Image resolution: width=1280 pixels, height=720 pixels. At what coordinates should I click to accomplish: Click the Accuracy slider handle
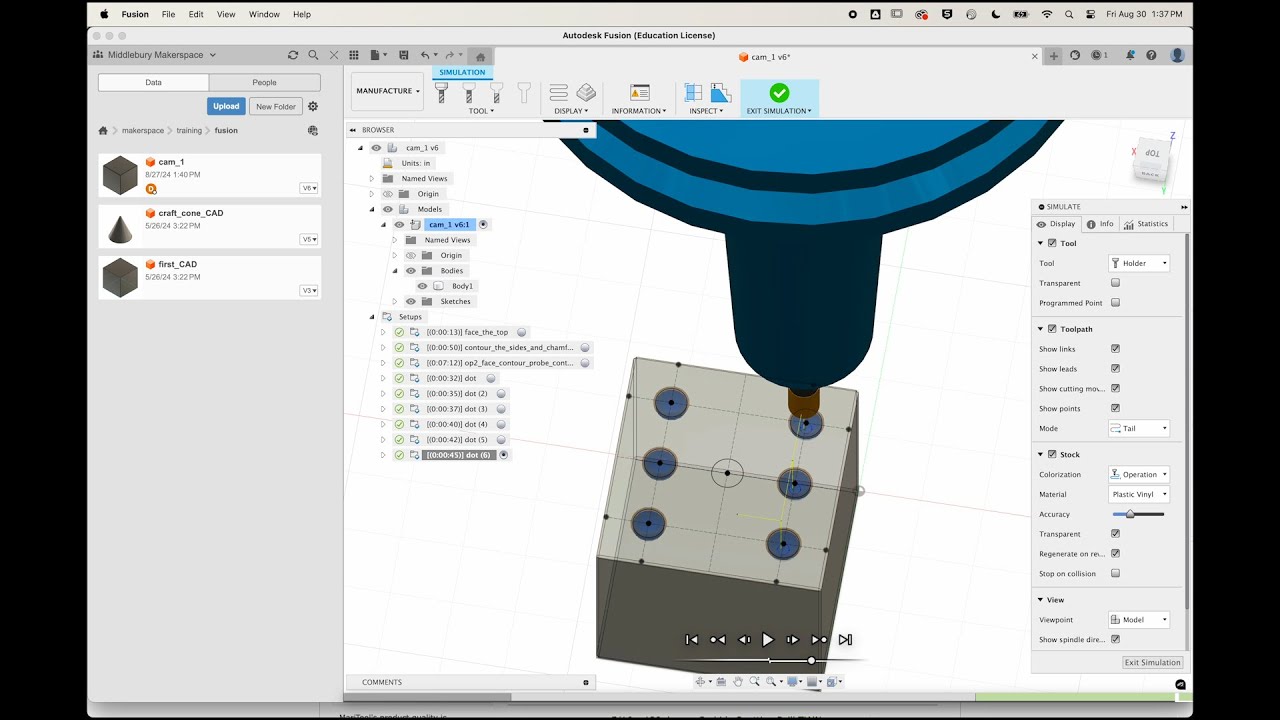click(1130, 514)
